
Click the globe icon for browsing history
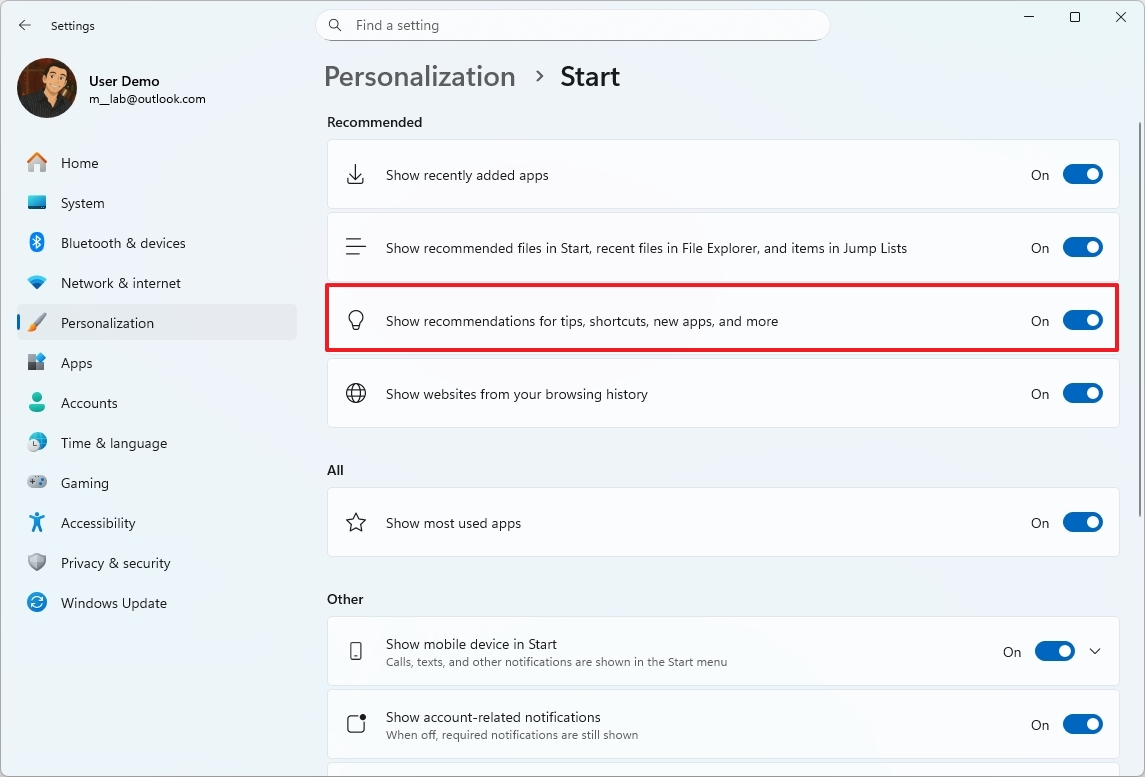[355, 394]
